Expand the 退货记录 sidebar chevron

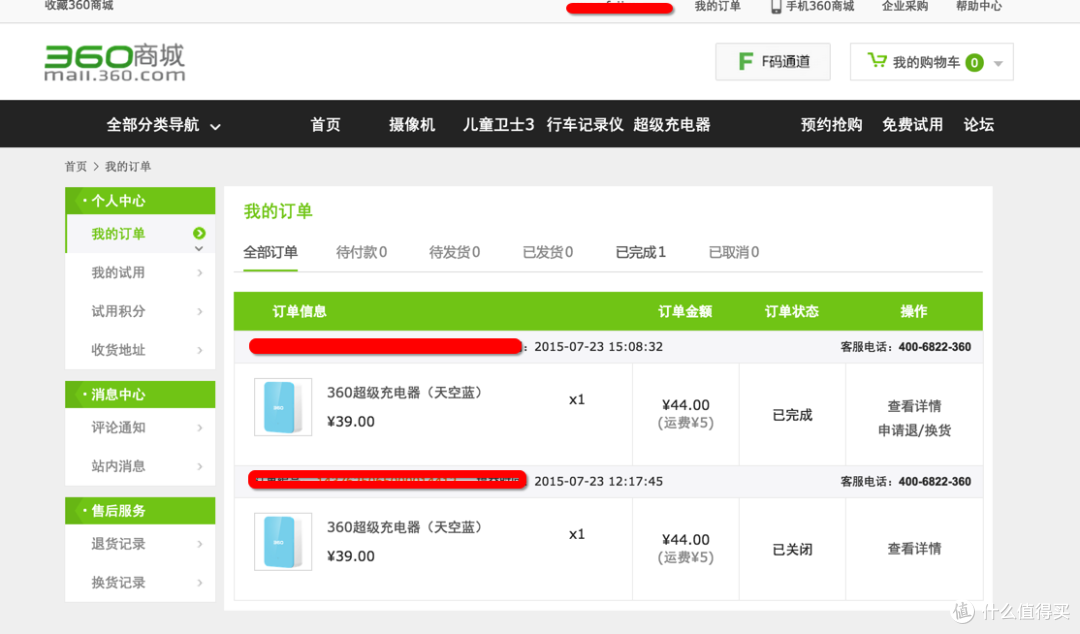pyautogui.click(x=200, y=544)
